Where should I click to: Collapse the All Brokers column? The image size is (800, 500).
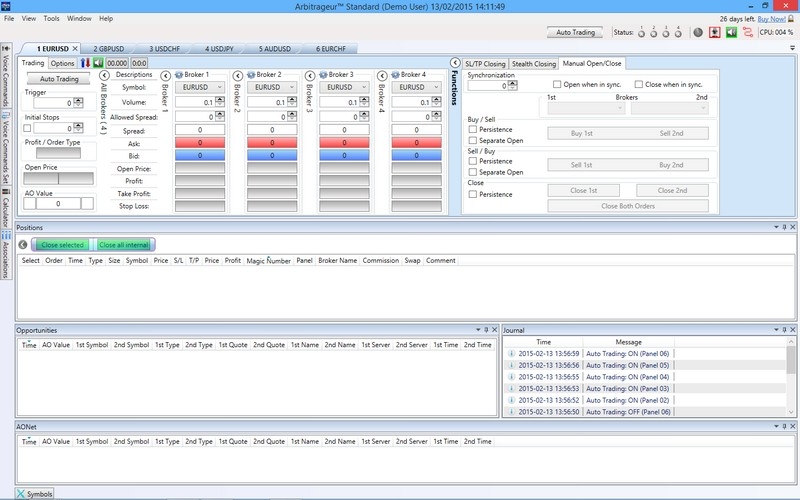(104, 76)
